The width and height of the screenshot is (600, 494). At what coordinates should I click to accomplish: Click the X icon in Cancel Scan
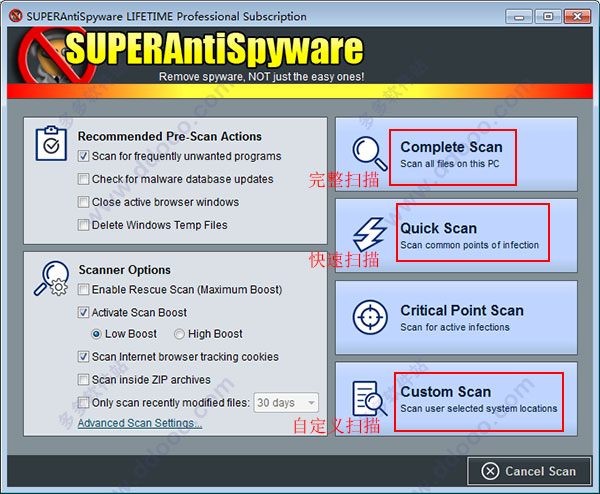[x=490, y=471]
